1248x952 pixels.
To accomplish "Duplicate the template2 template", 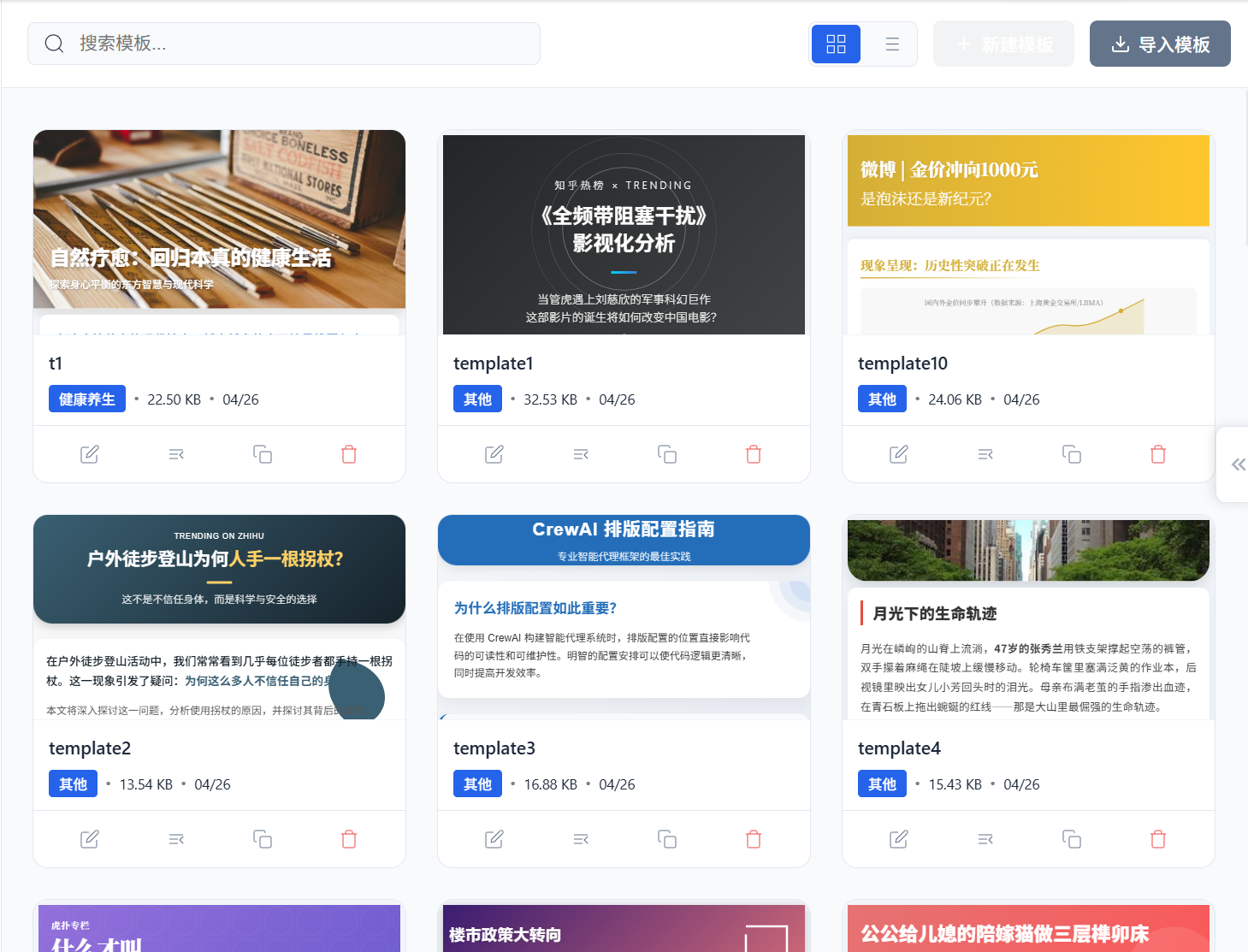I will pyautogui.click(x=263, y=839).
